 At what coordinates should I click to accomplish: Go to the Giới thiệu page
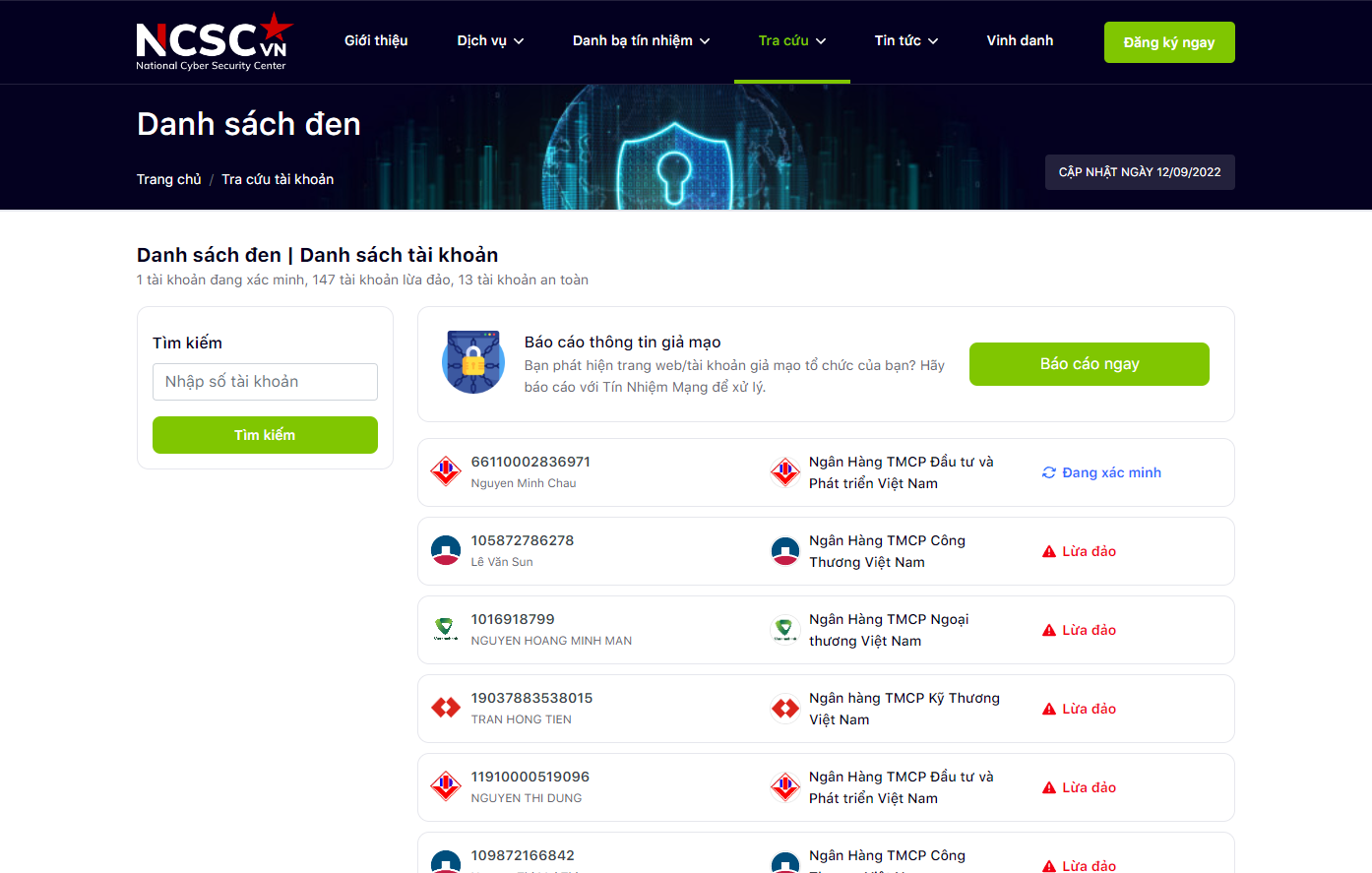tap(376, 40)
